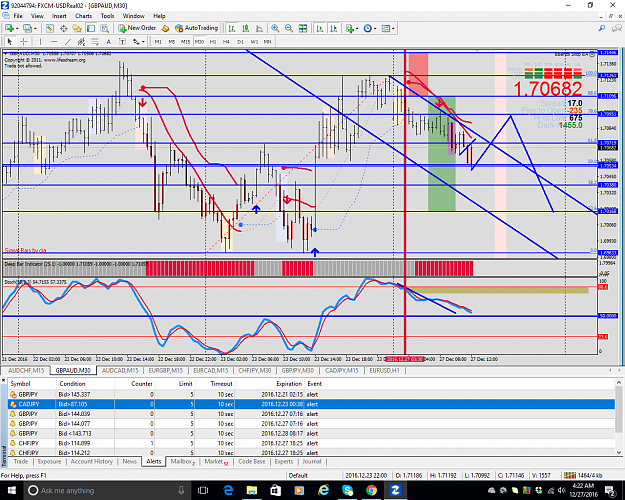Select the Crosshair tool
625x500 pixels.
[x=24, y=41]
